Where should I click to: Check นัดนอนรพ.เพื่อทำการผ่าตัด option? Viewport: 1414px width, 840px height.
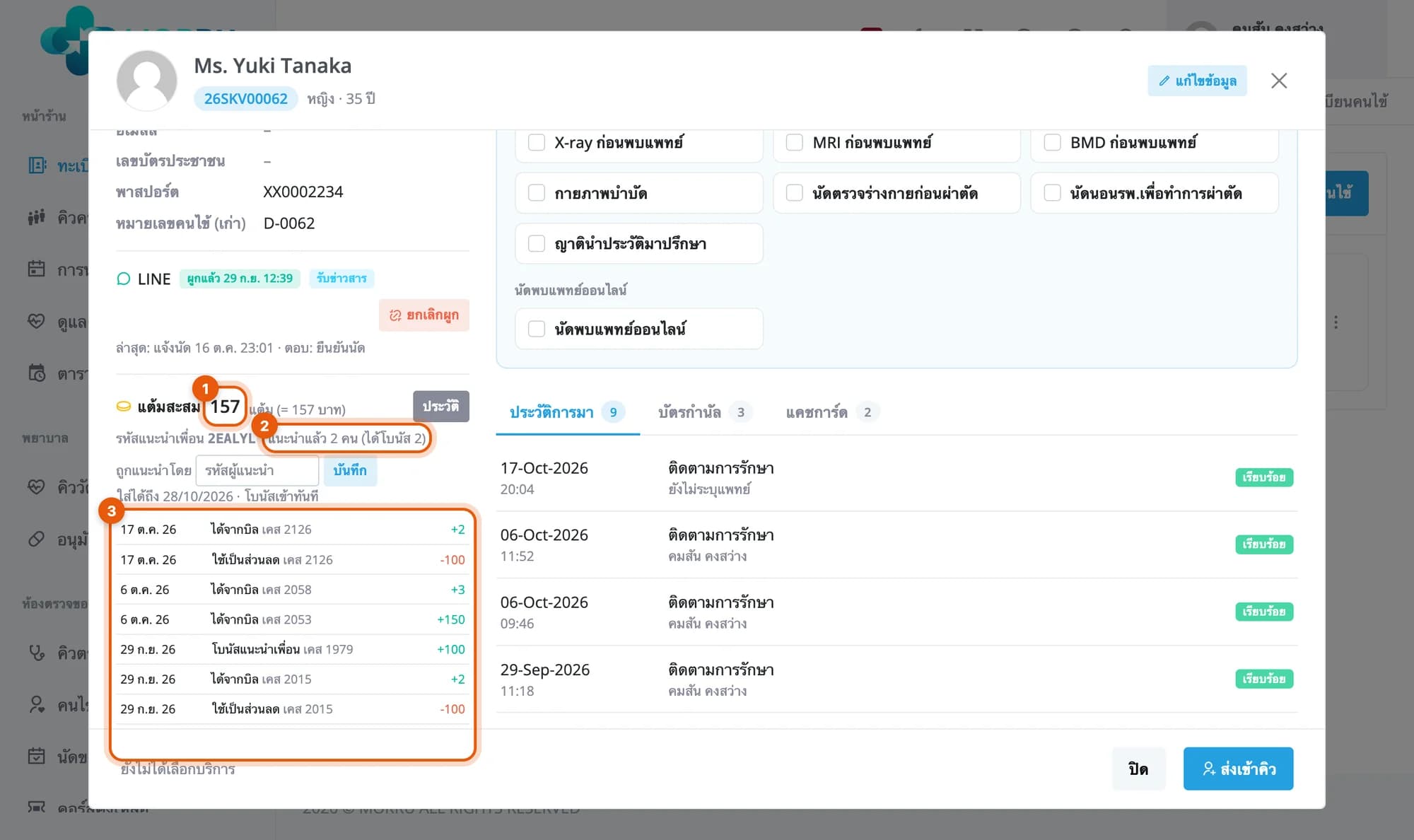point(1052,193)
